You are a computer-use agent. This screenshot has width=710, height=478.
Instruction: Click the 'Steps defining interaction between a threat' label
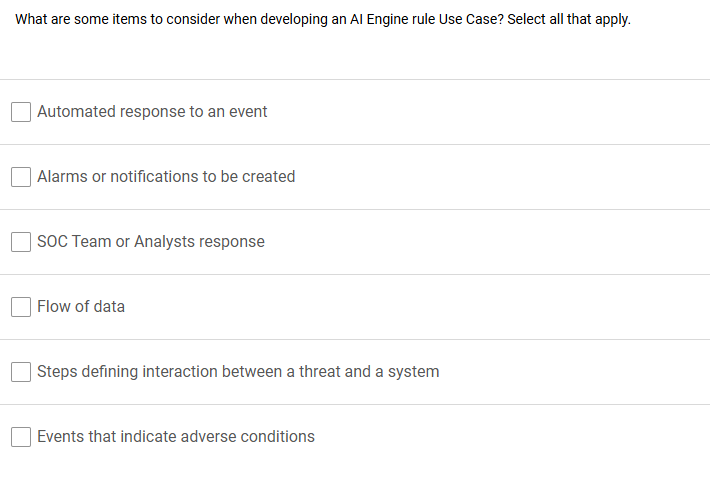click(238, 372)
